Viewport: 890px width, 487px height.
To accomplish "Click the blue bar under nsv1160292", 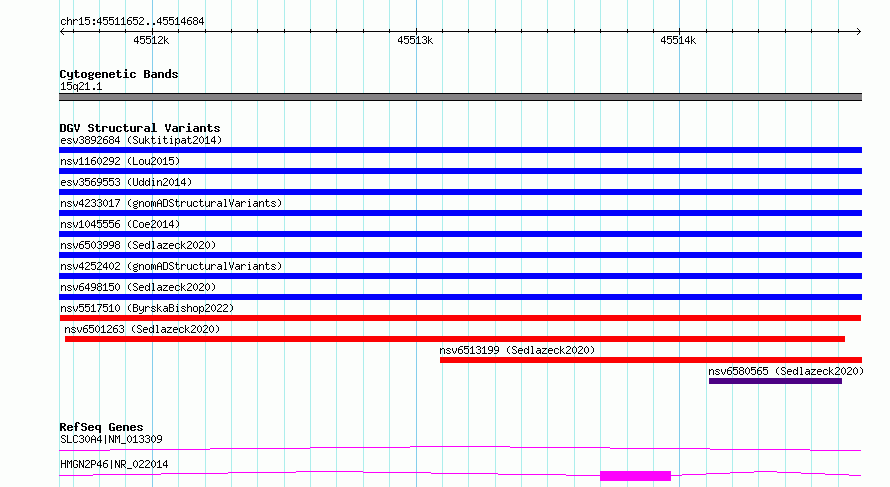I will pos(460,171).
